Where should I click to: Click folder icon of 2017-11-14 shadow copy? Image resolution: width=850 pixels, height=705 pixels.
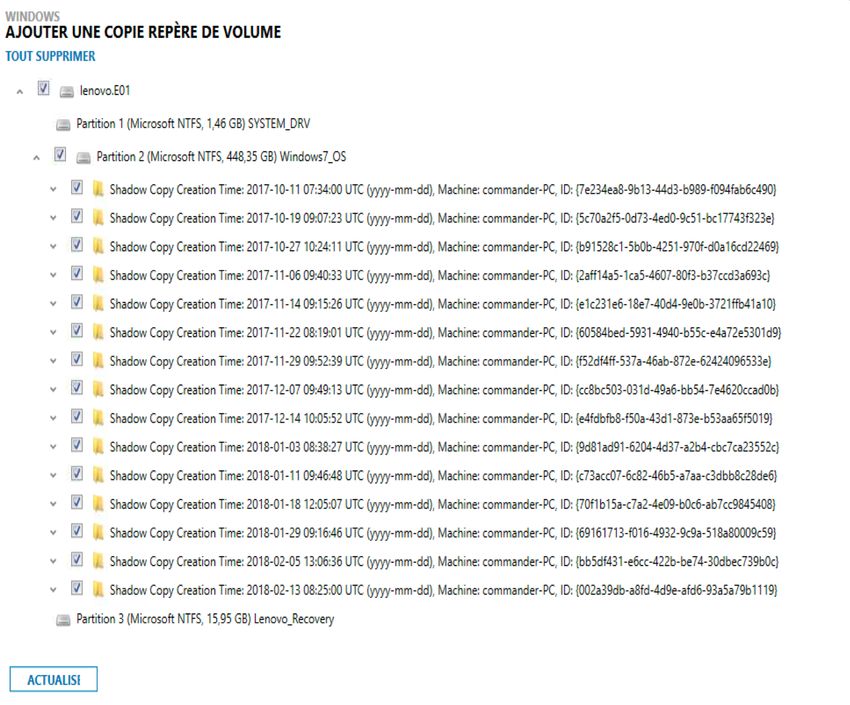(98, 304)
